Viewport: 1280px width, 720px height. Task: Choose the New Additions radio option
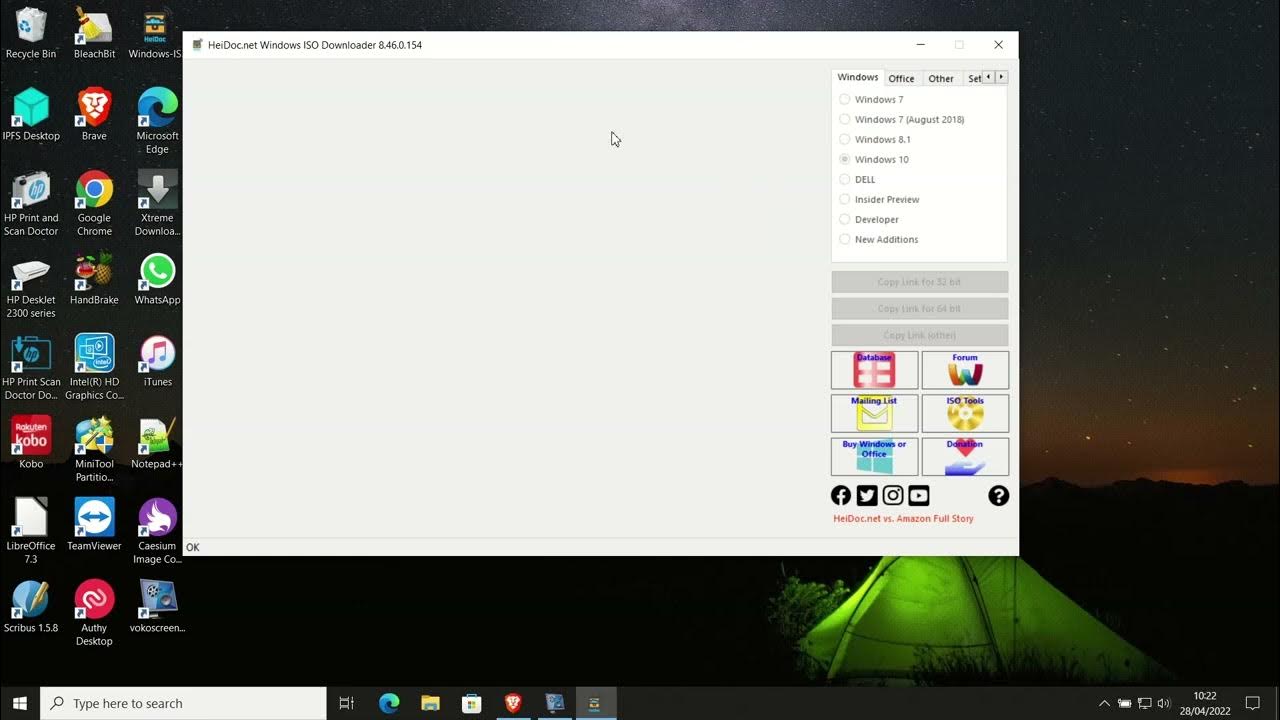pos(879,239)
